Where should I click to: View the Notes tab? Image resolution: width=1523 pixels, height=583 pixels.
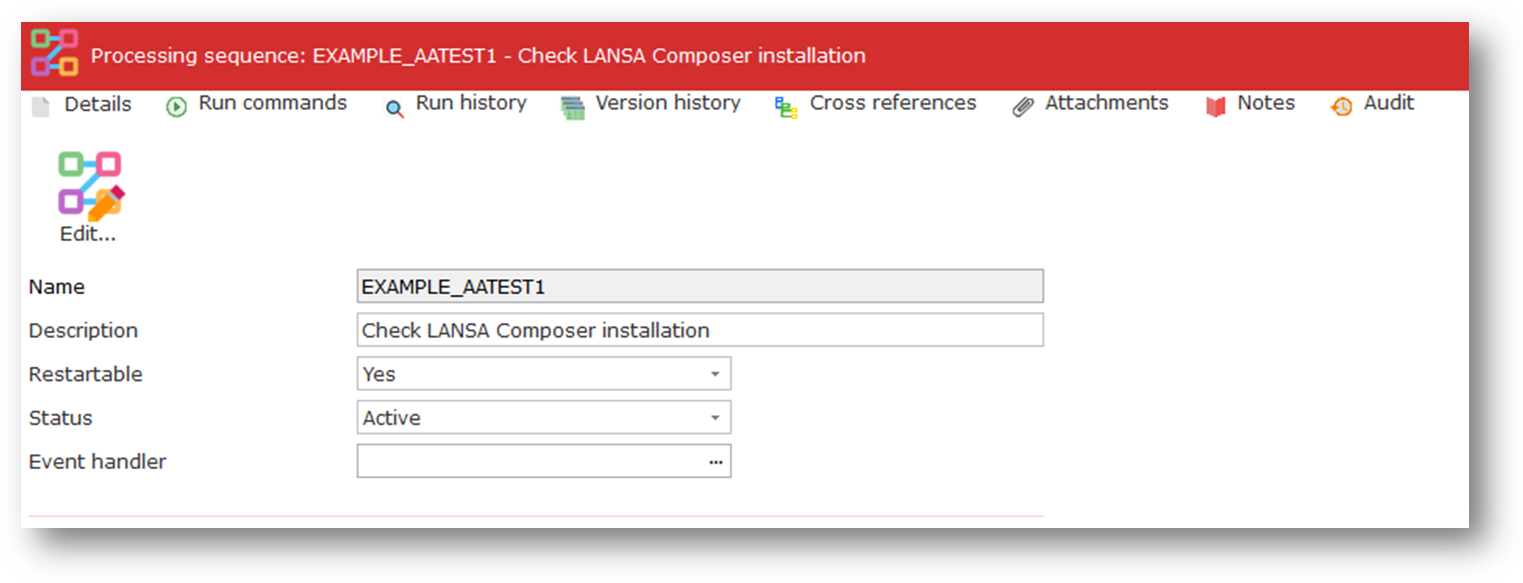[x=1266, y=103]
